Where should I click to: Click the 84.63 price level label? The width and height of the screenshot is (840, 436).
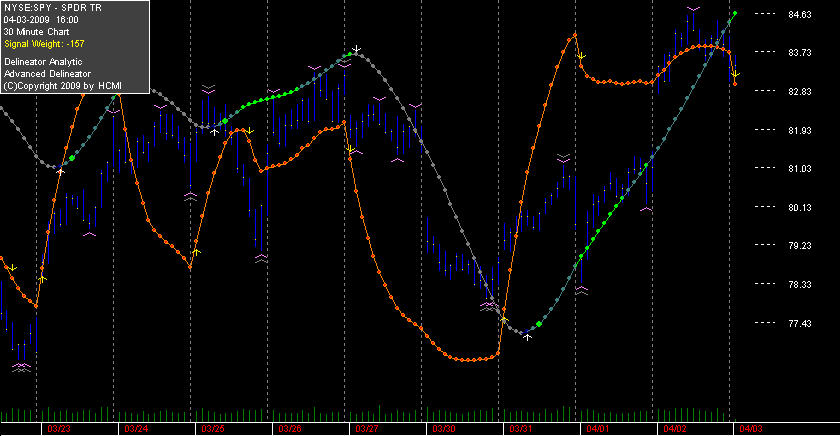pyautogui.click(x=800, y=14)
